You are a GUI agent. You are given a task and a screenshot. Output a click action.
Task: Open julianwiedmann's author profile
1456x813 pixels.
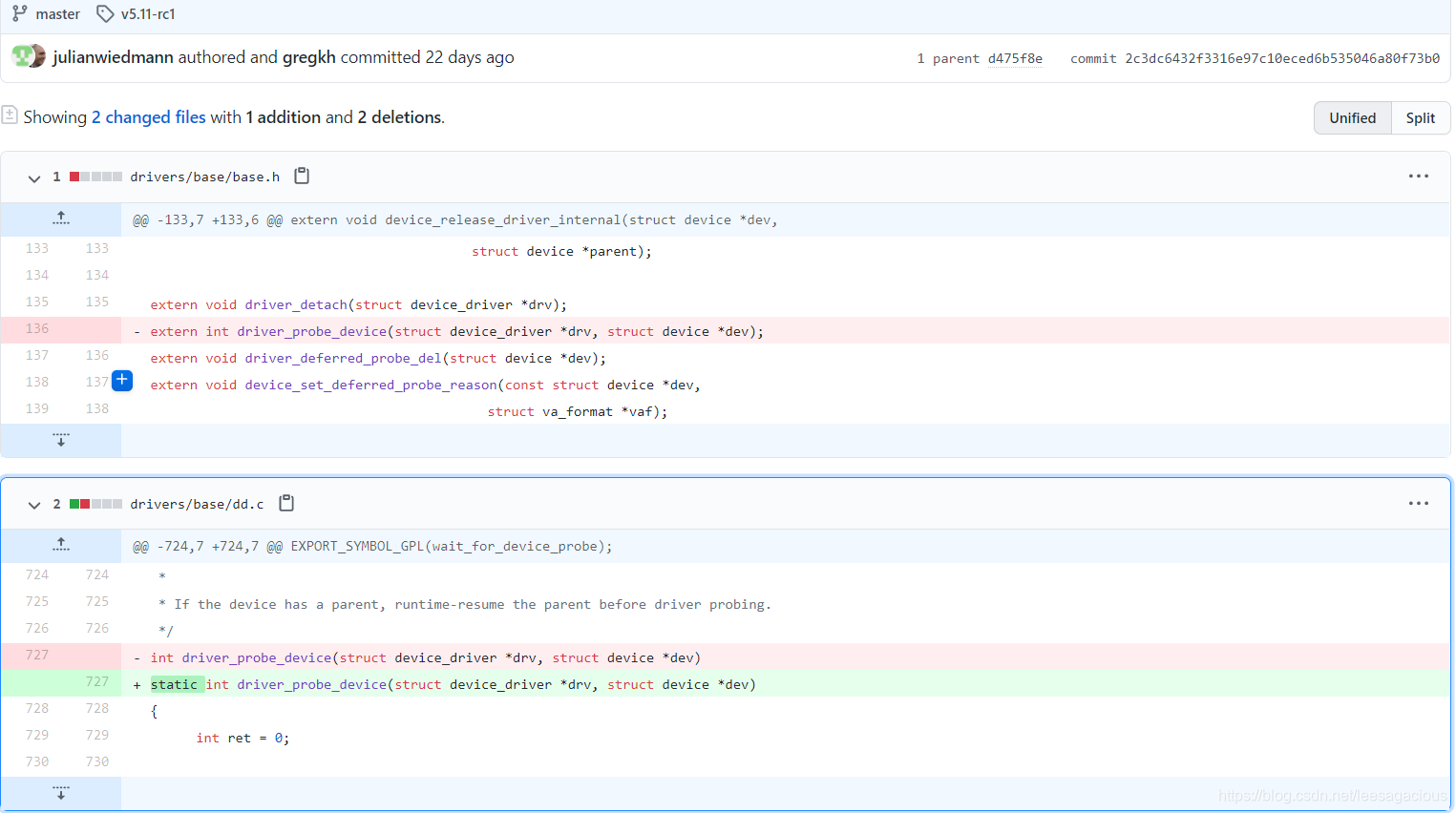[x=113, y=57]
